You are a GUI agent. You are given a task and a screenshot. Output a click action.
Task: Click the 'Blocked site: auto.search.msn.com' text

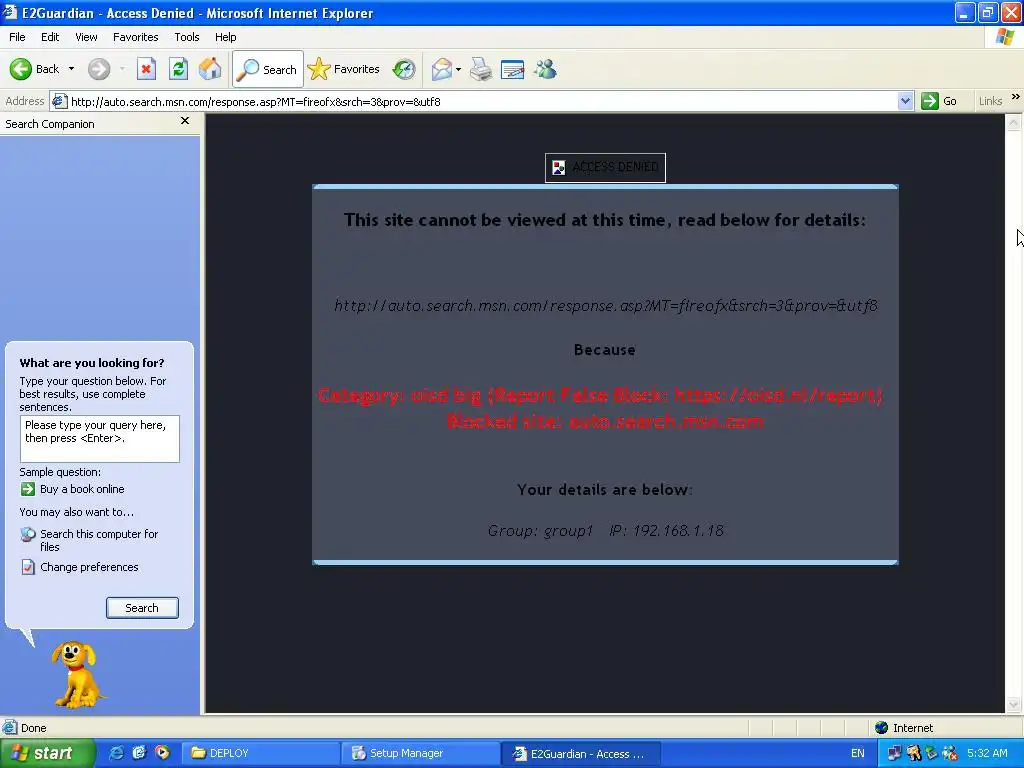[x=605, y=422]
